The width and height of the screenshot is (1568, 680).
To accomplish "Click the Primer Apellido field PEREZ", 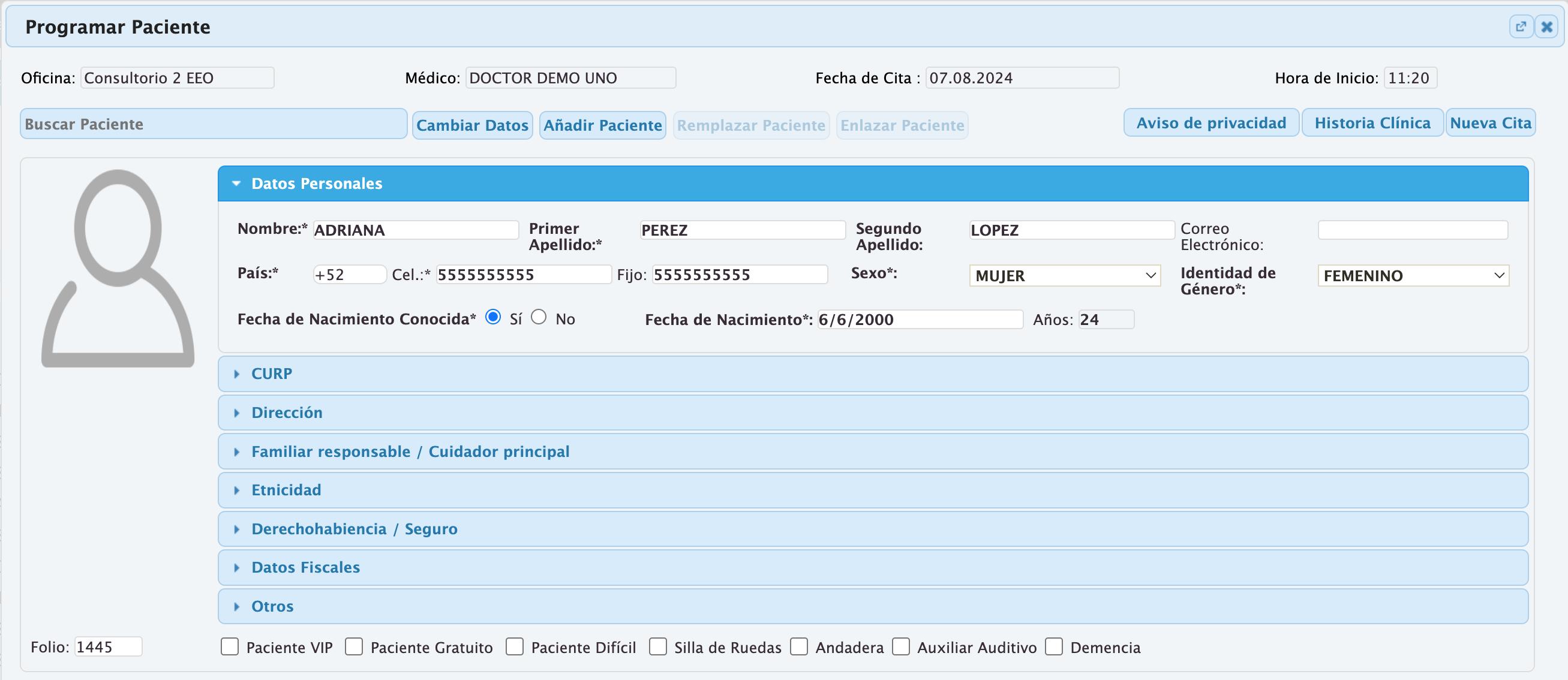I will pyautogui.click(x=743, y=230).
